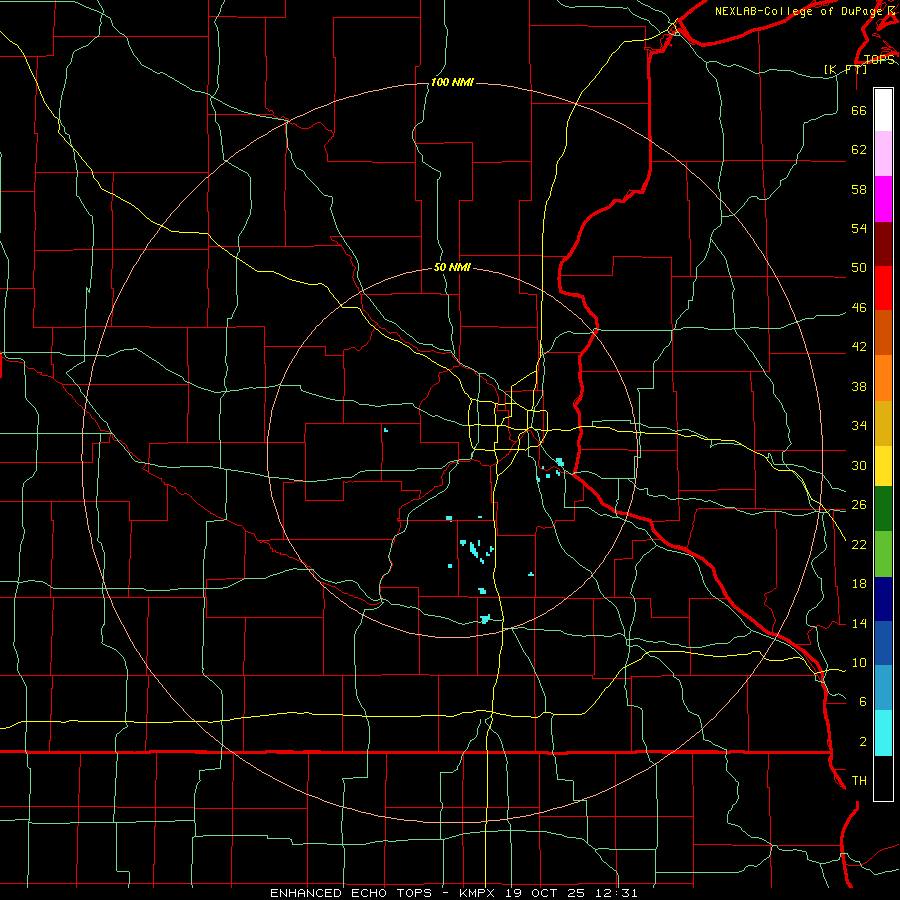Click the legend value 42
This screenshot has height=900, width=900.
(859, 347)
